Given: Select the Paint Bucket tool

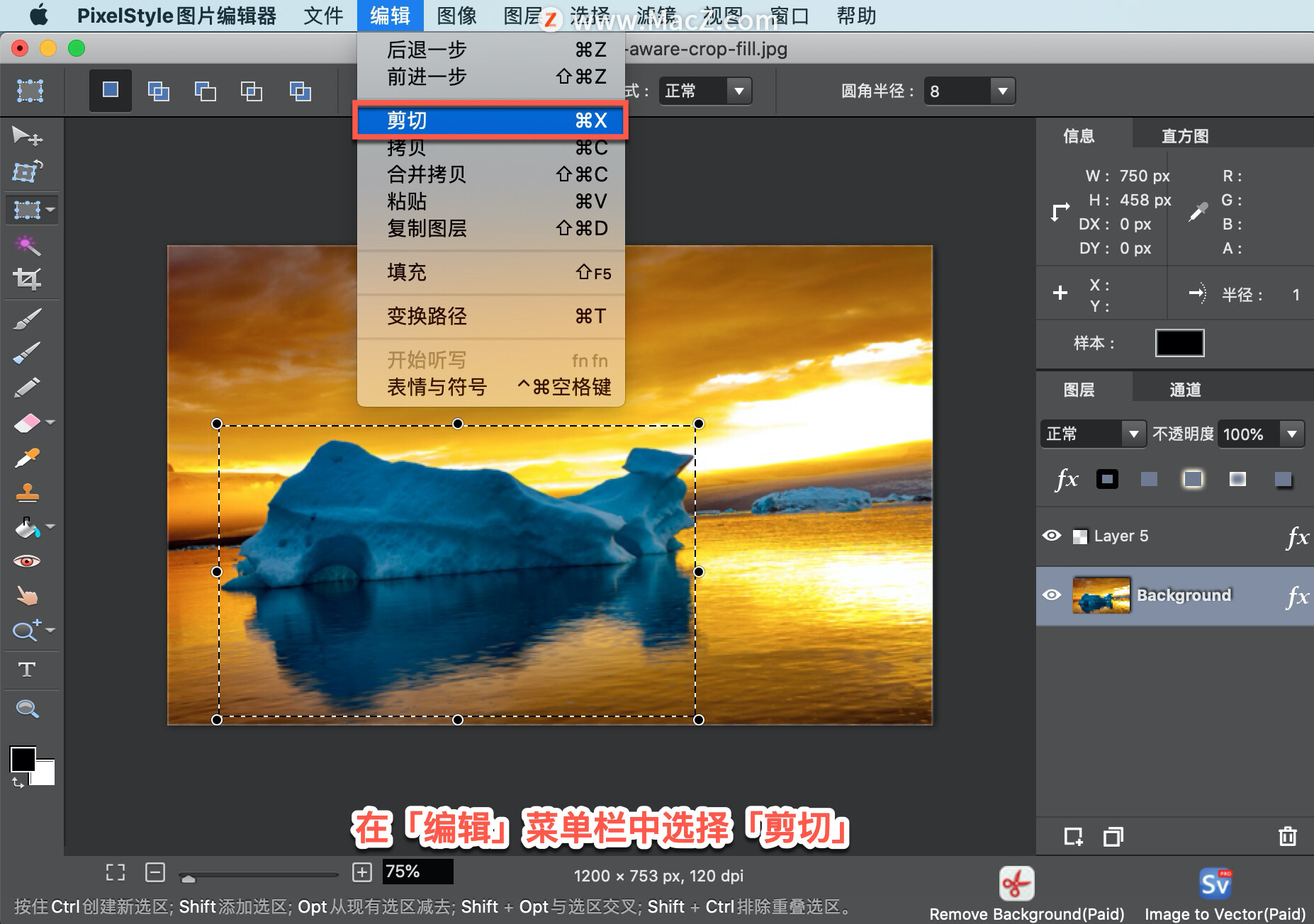Looking at the screenshot, I should (x=27, y=527).
